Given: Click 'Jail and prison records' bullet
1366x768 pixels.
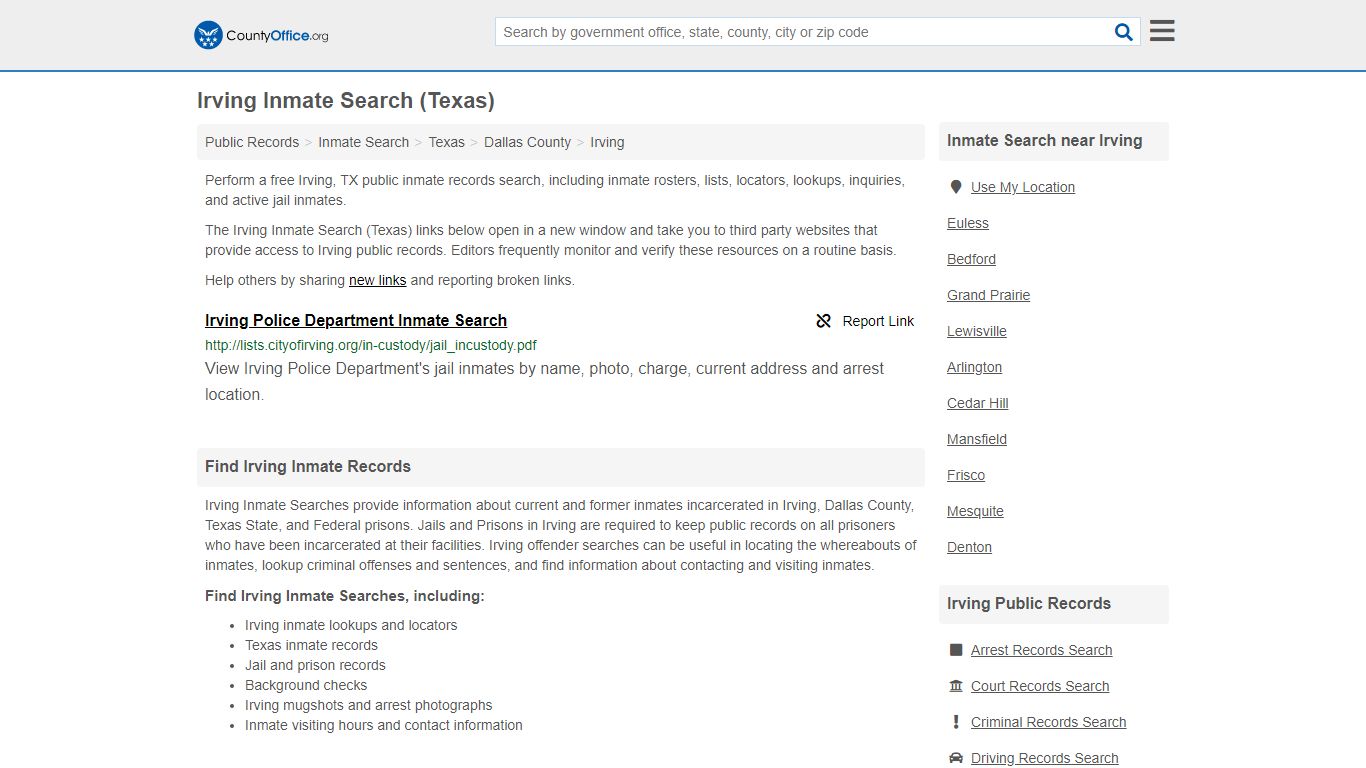Looking at the screenshot, I should click(315, 665).
